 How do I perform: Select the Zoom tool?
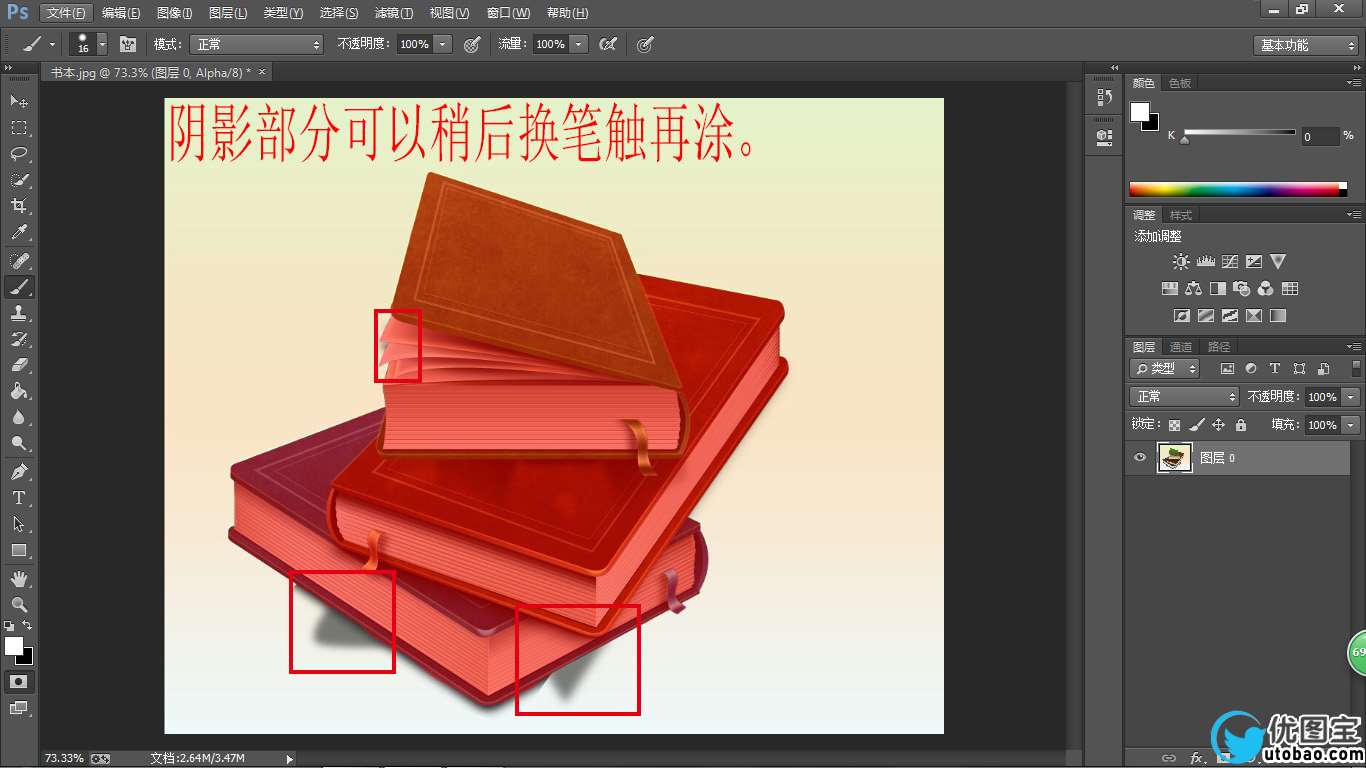pyautogui.click(x=19, y=605)
